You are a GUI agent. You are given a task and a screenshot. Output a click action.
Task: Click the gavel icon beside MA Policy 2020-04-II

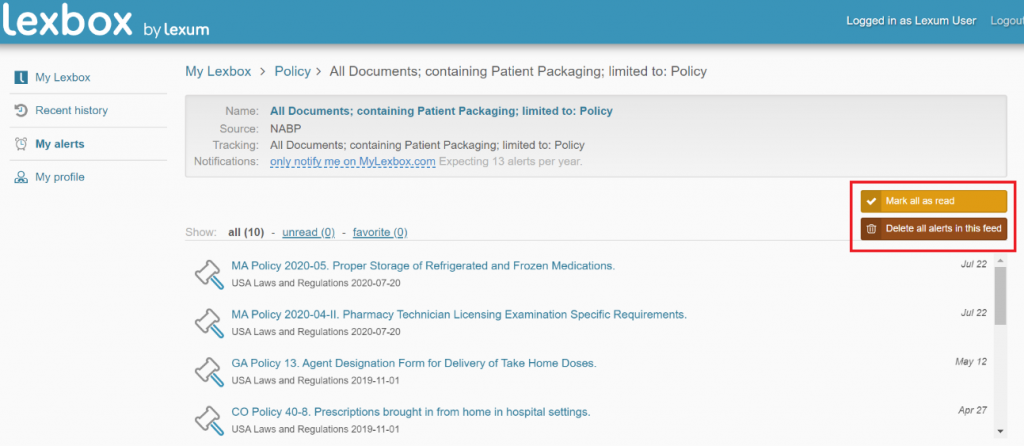(208, 322)
